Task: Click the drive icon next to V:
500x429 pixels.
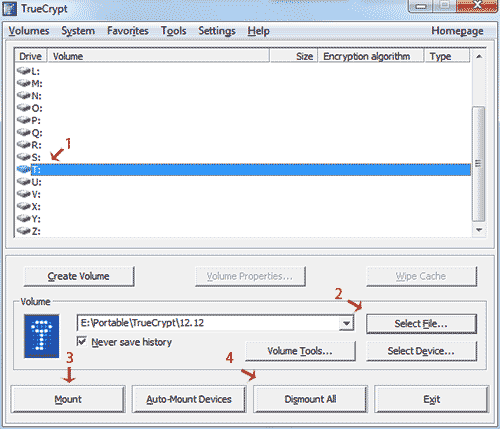Action: click(23, 194)
